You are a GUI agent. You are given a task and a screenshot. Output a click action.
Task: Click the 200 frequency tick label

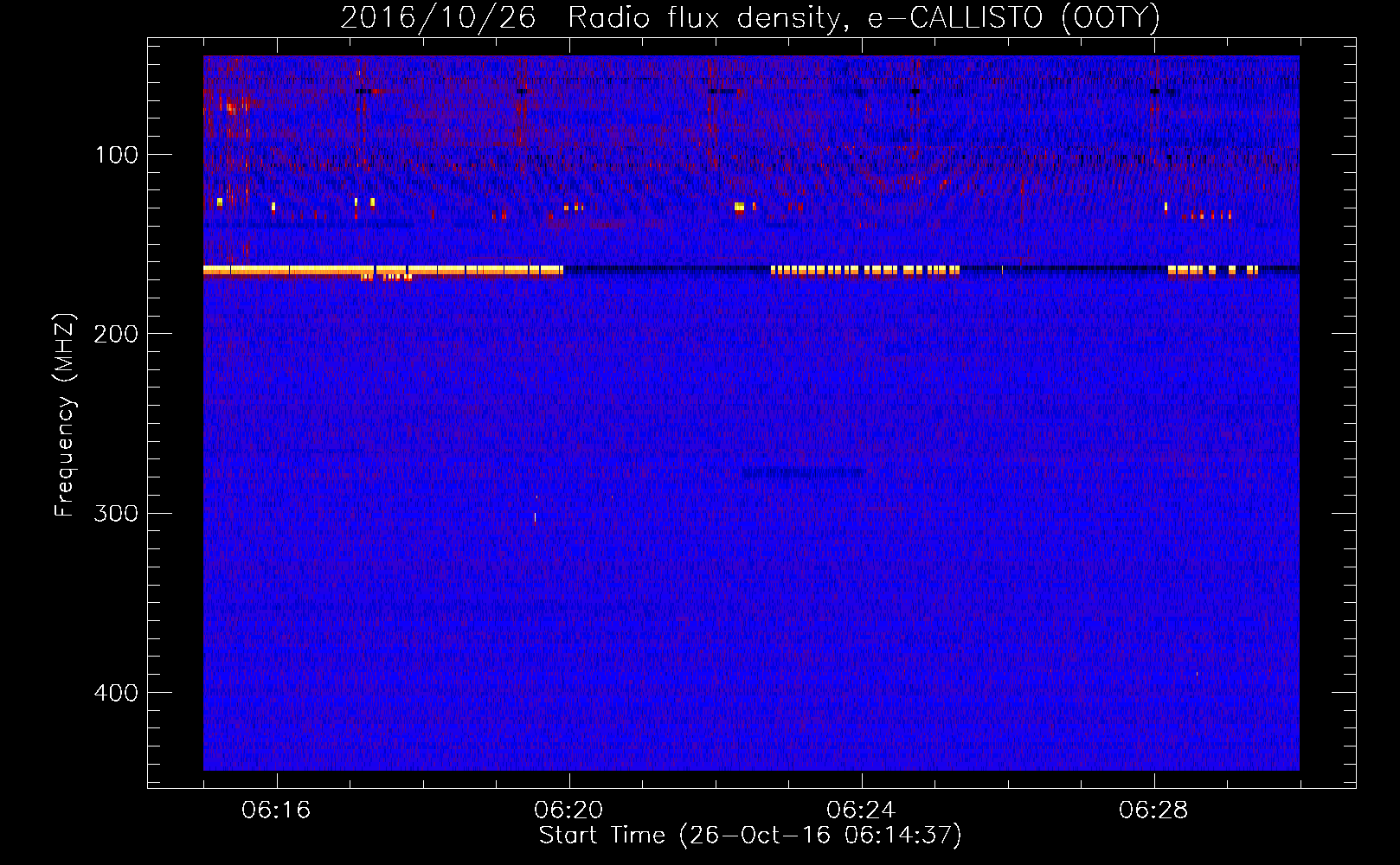[116, 334]
